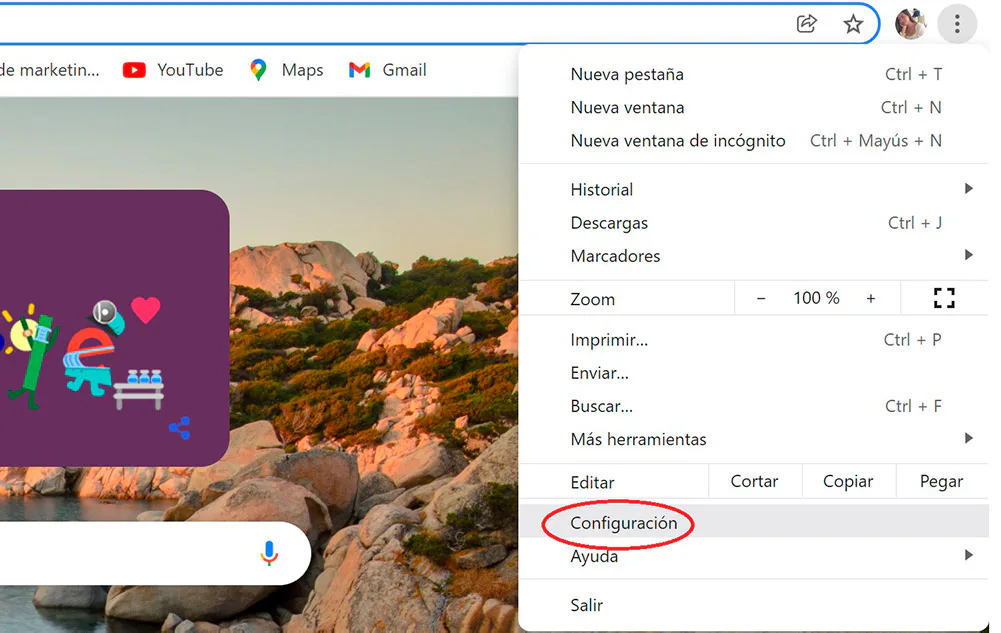Select Nueva ventana de incógnito
This screenshot has height=633, width=1001.
(677, 140)
